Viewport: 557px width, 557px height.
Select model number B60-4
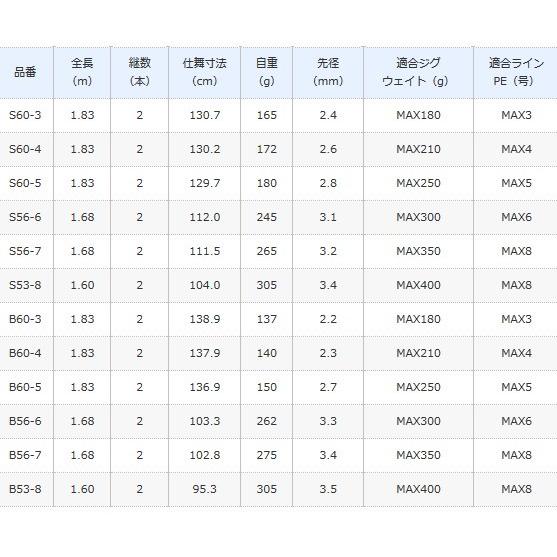(x=25, y=353)
